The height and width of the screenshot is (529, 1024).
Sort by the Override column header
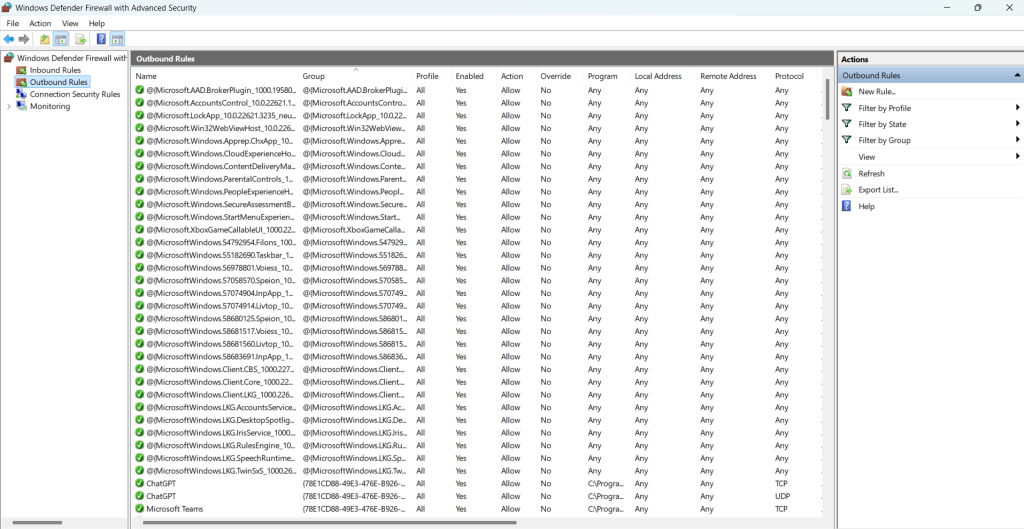pos(559,76)
